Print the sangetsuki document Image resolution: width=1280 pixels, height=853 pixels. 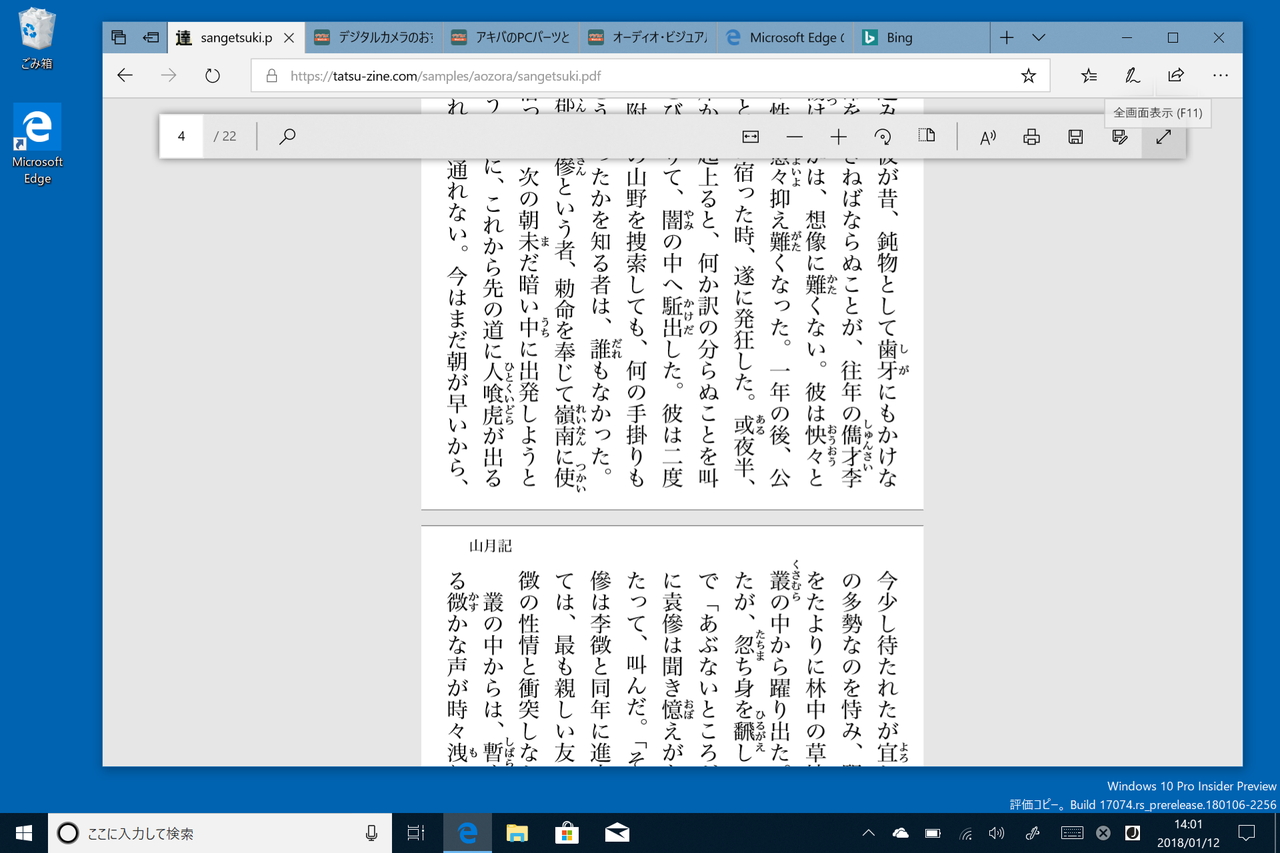1030,136
